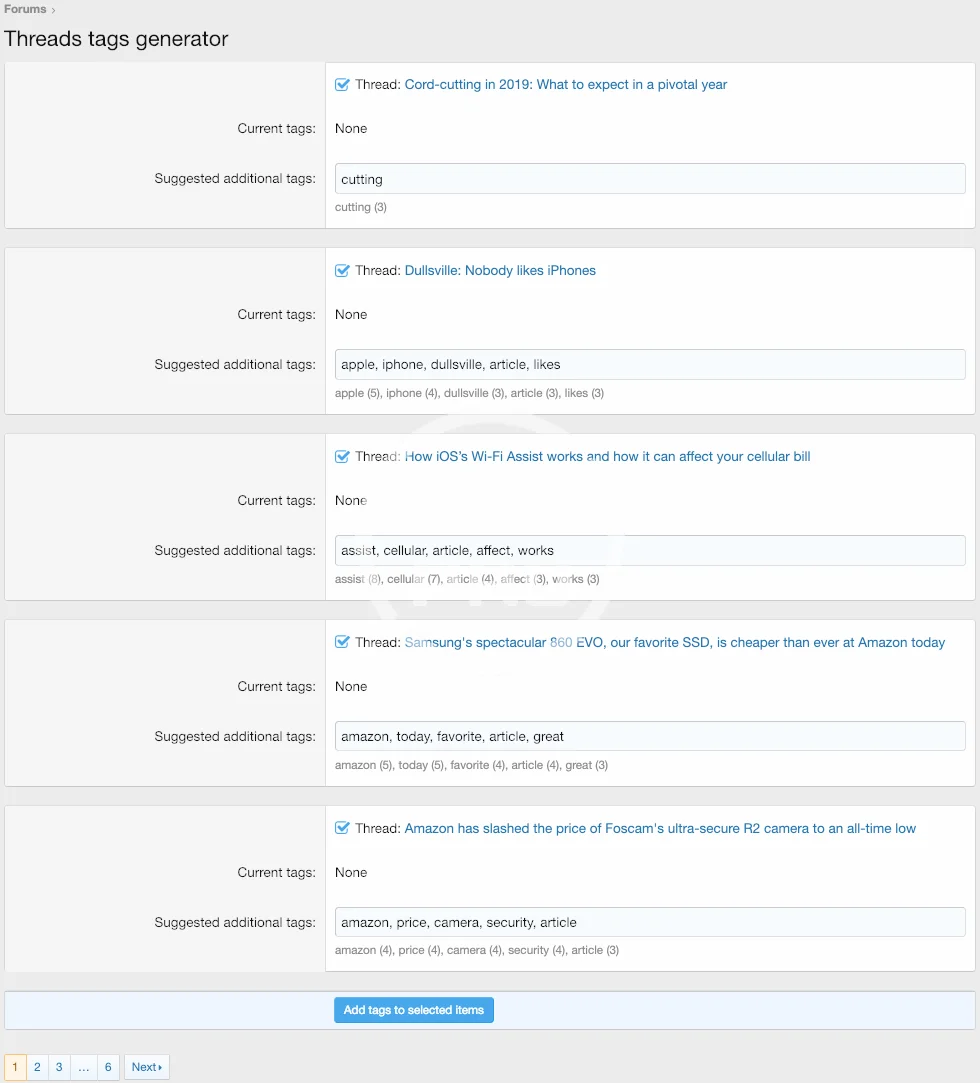Open Dullsville: Nobody likes iPhones thread

[500, 271]
